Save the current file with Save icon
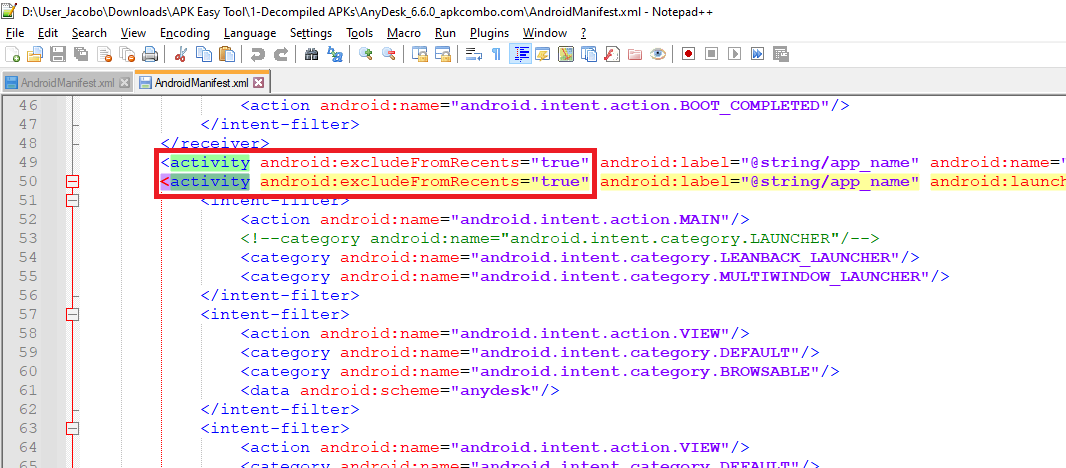Screen dimensions: 1066x468 click(58, 54)
